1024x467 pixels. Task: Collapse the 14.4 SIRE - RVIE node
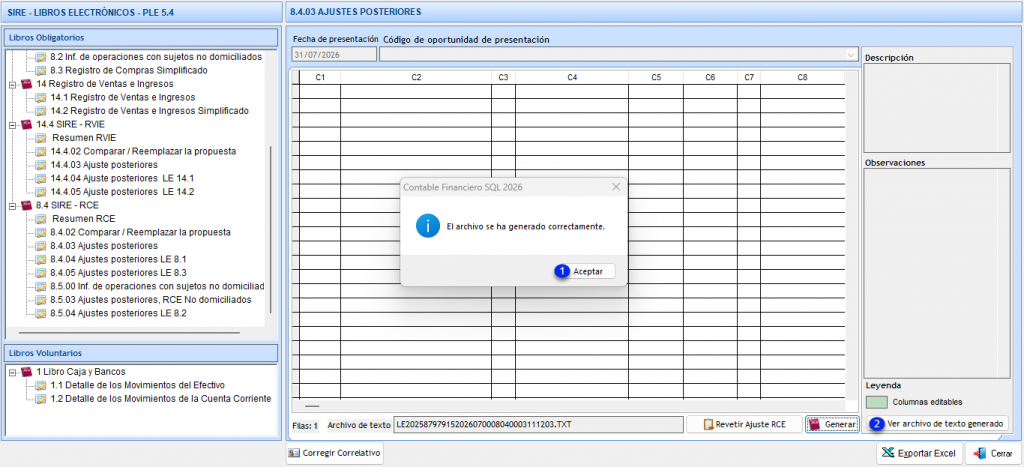pyautogui.click(x=12, y=124)
